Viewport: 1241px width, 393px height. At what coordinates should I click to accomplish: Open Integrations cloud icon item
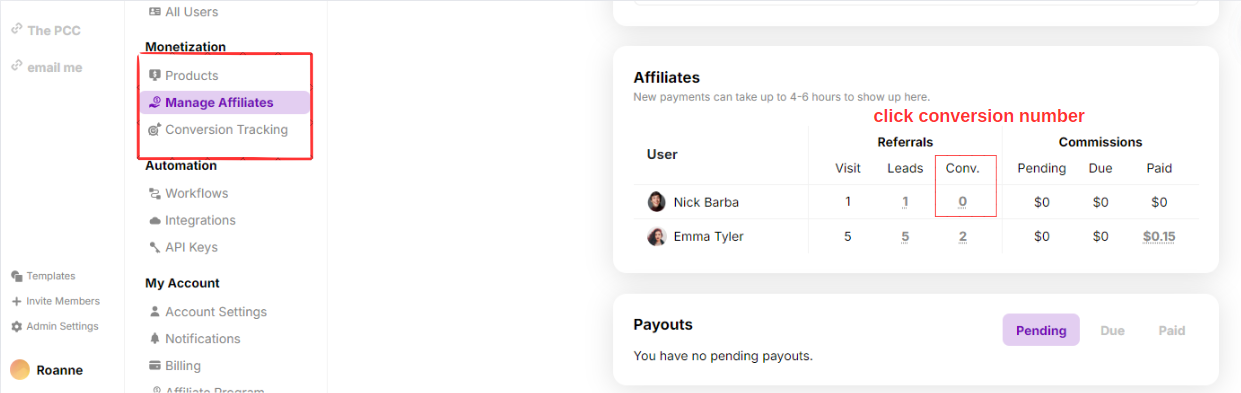[192, 220]
